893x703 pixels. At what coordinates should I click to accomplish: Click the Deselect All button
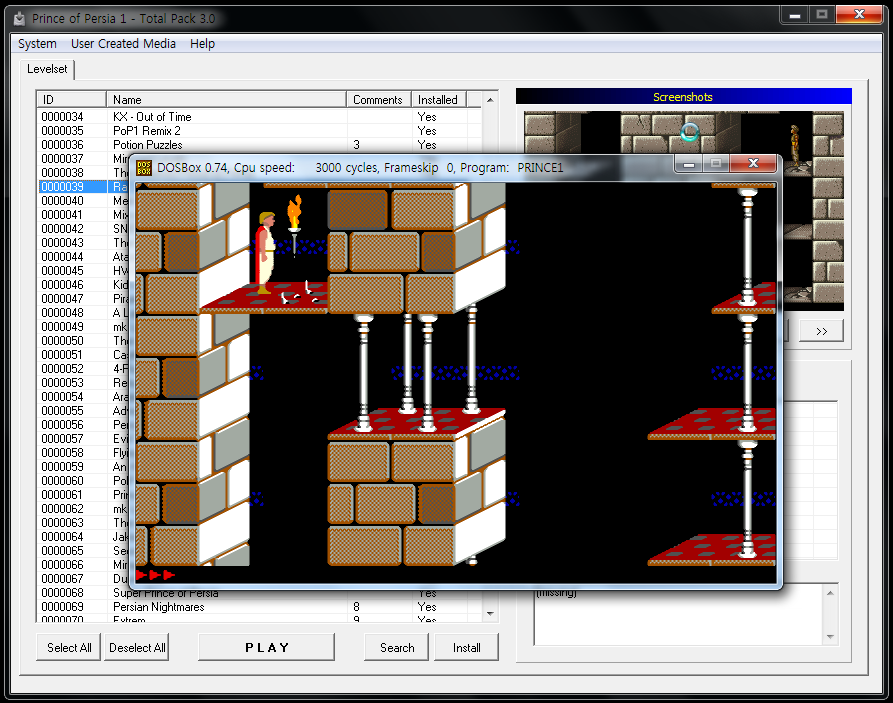pos(137,648)
